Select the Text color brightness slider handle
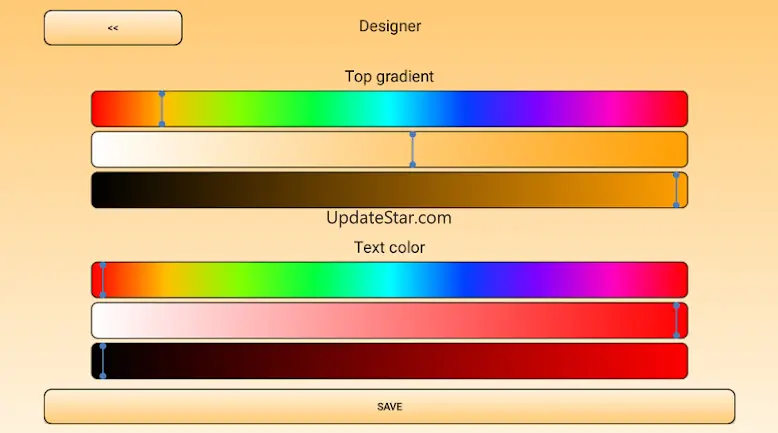778x433 pixels. 103,361
